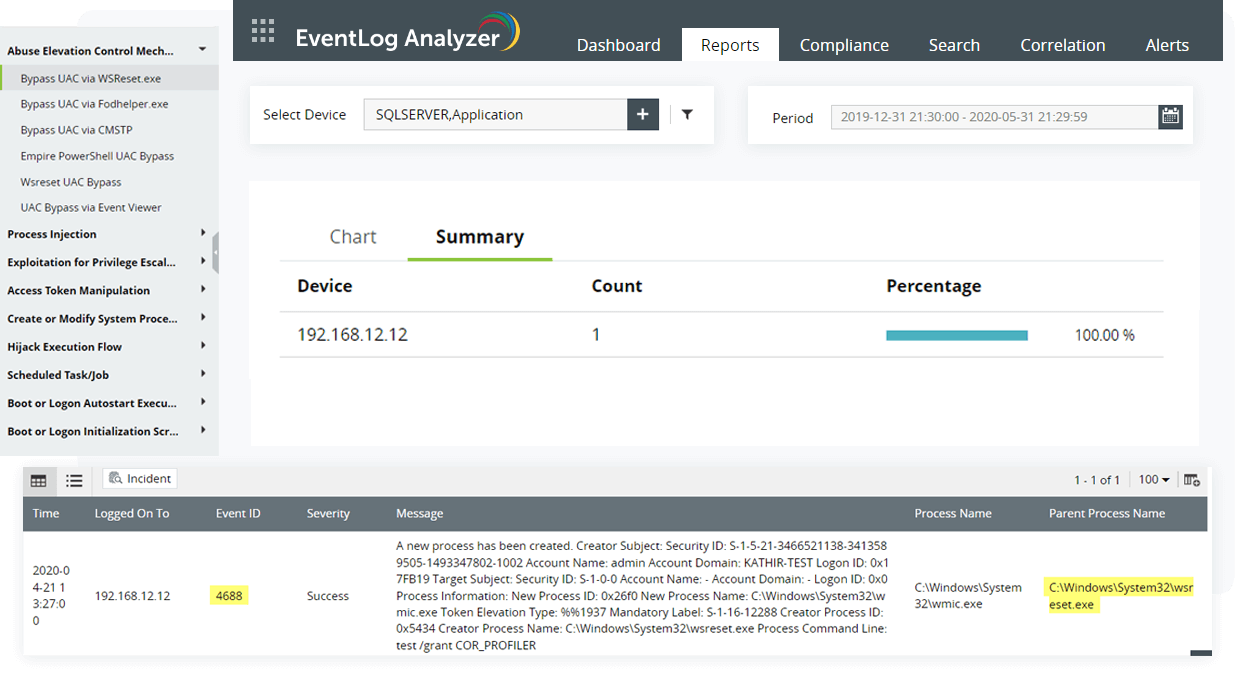This screenshot has width=1235, height=673.
Task: Open the 100 rows-per-page dropdown
Action: 1154,480
